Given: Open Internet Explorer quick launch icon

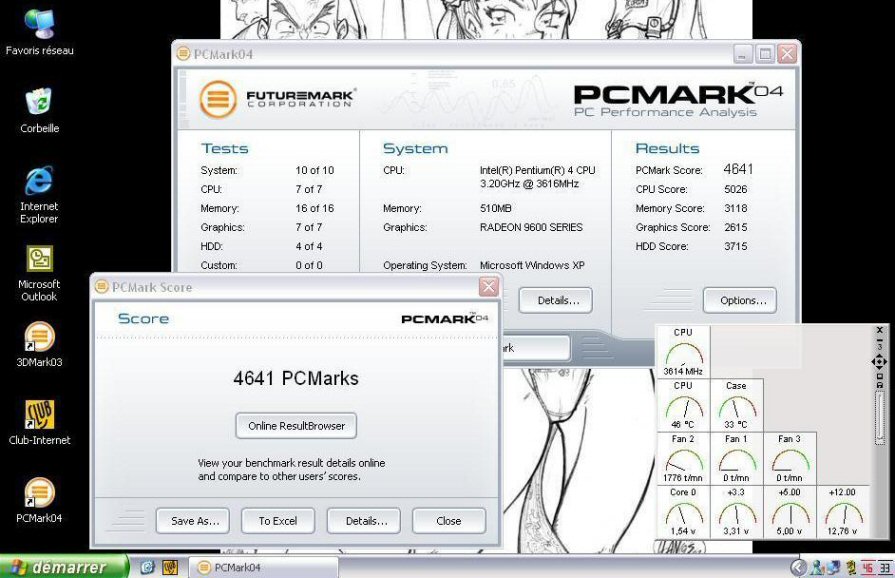Looking at the screenshot, I should [x=147, y=567].
